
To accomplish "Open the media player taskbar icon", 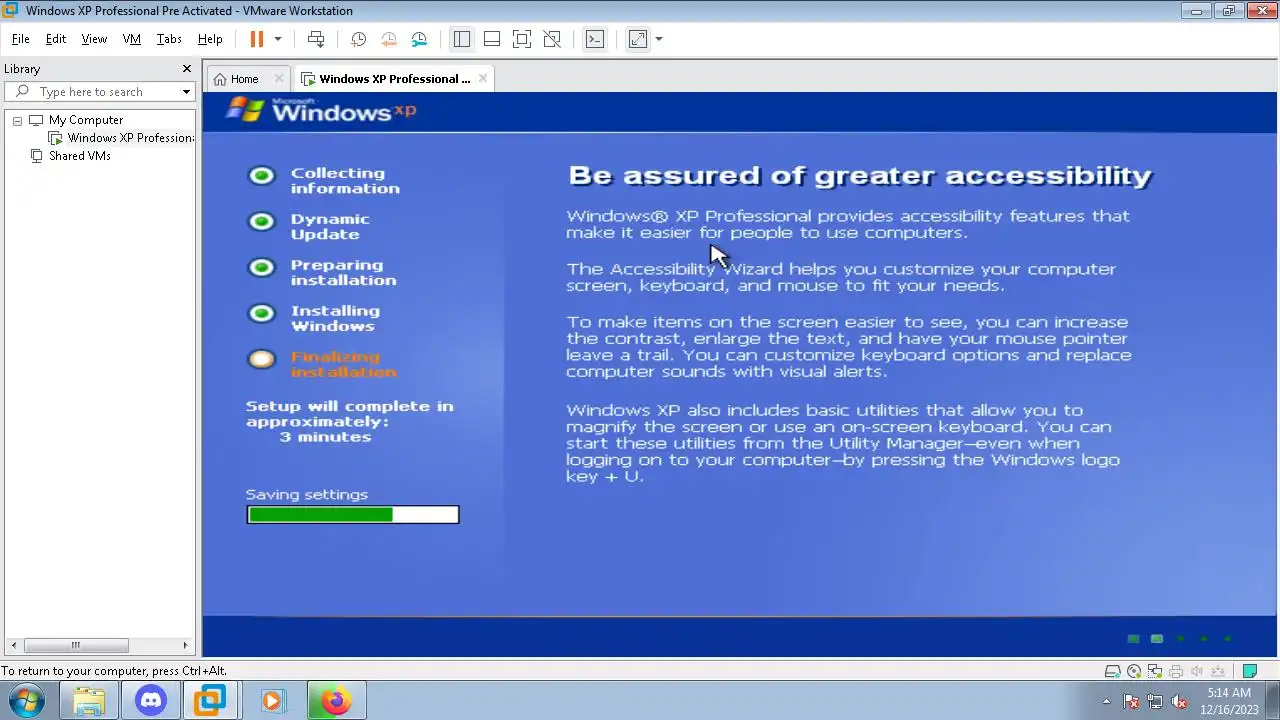I will click(273, 701).
